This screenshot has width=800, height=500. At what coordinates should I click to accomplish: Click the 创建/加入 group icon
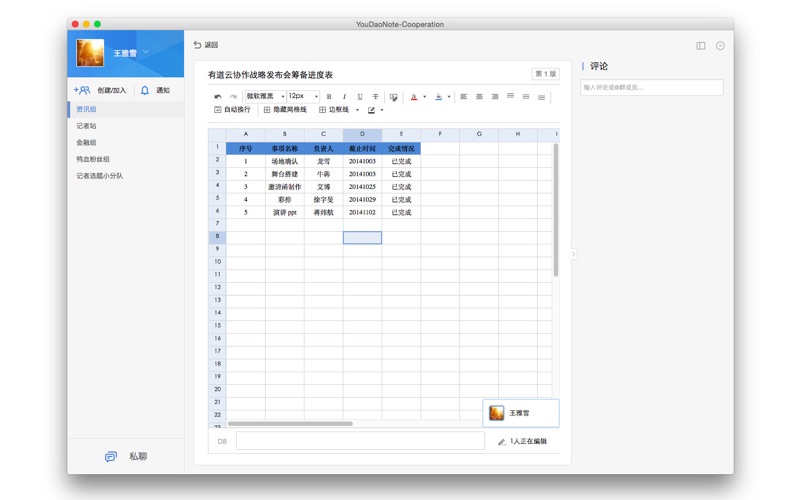pyautogui.click(x=82, y=90)
